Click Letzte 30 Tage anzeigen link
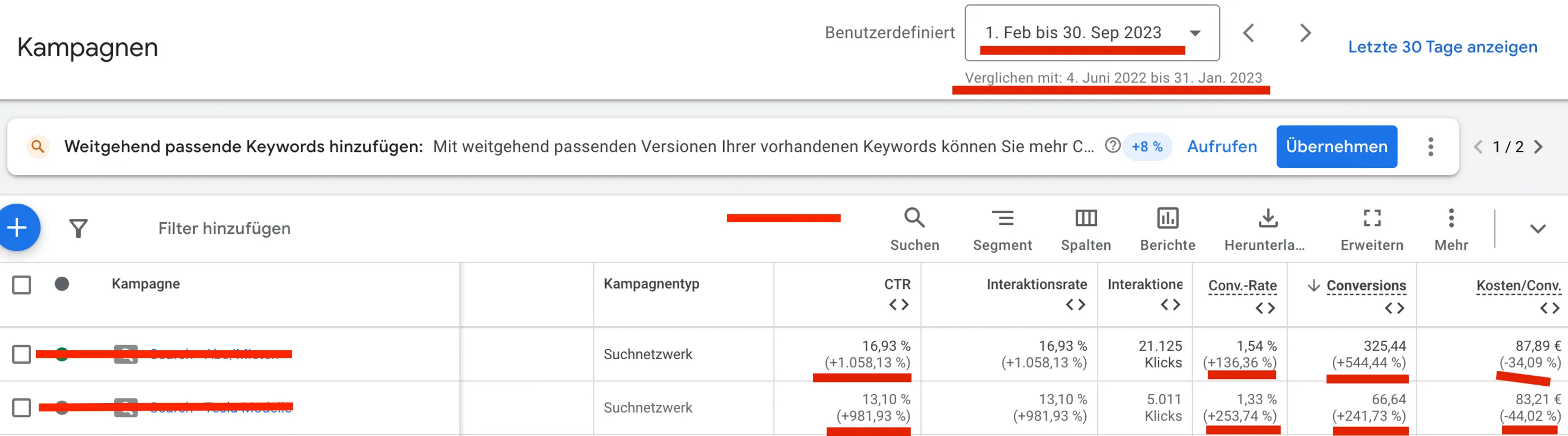This screenshot has width=1568, height=436. coord(1443,47)
